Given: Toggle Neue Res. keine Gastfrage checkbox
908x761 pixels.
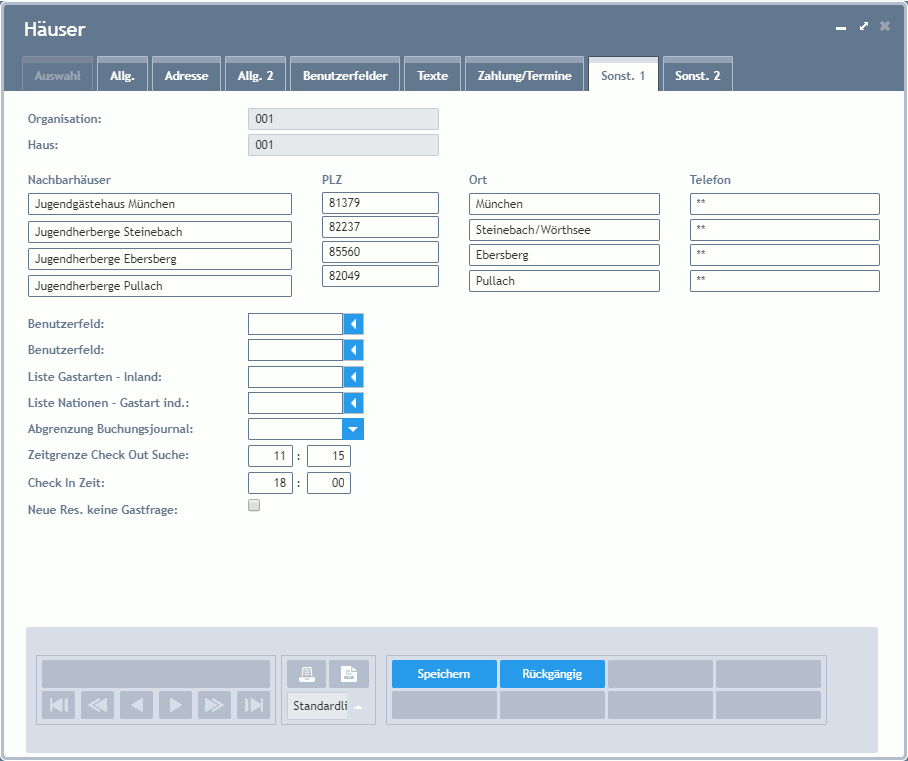Looking at the screenshot, I should (x=254, y=505).
